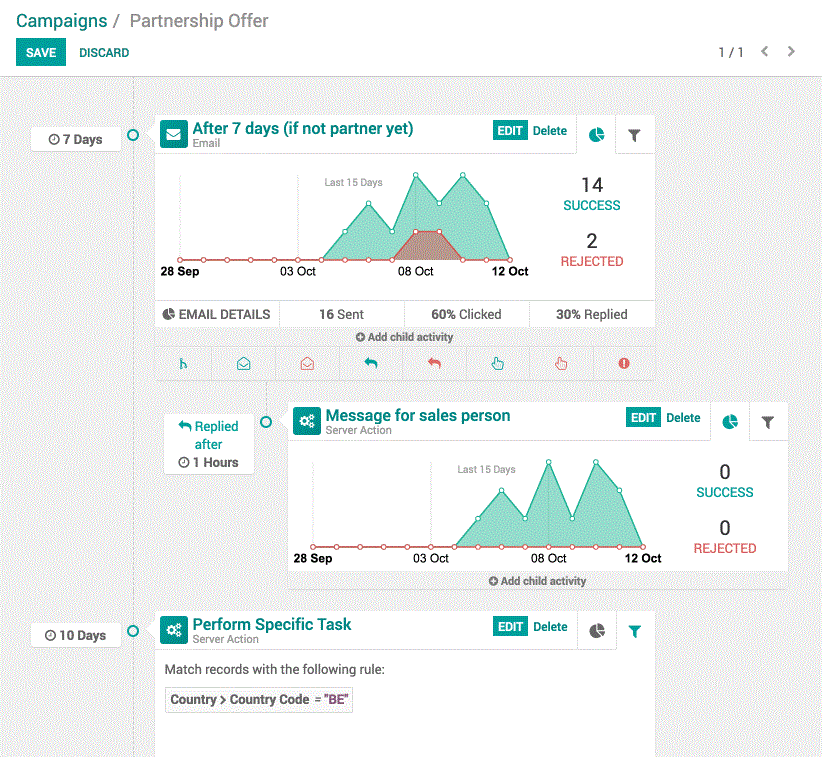Show graph tab of After 7 days activity
The width and height of the screenshot is (822, 757).
tap(597, 135)
